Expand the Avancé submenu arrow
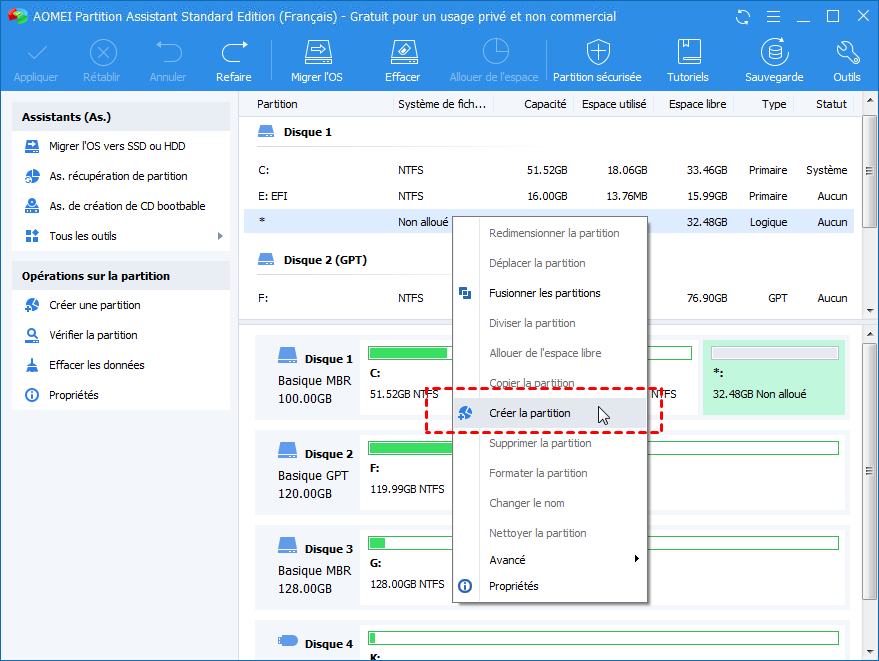Viewport: 879px width, 661px height. tap(636, 558)
